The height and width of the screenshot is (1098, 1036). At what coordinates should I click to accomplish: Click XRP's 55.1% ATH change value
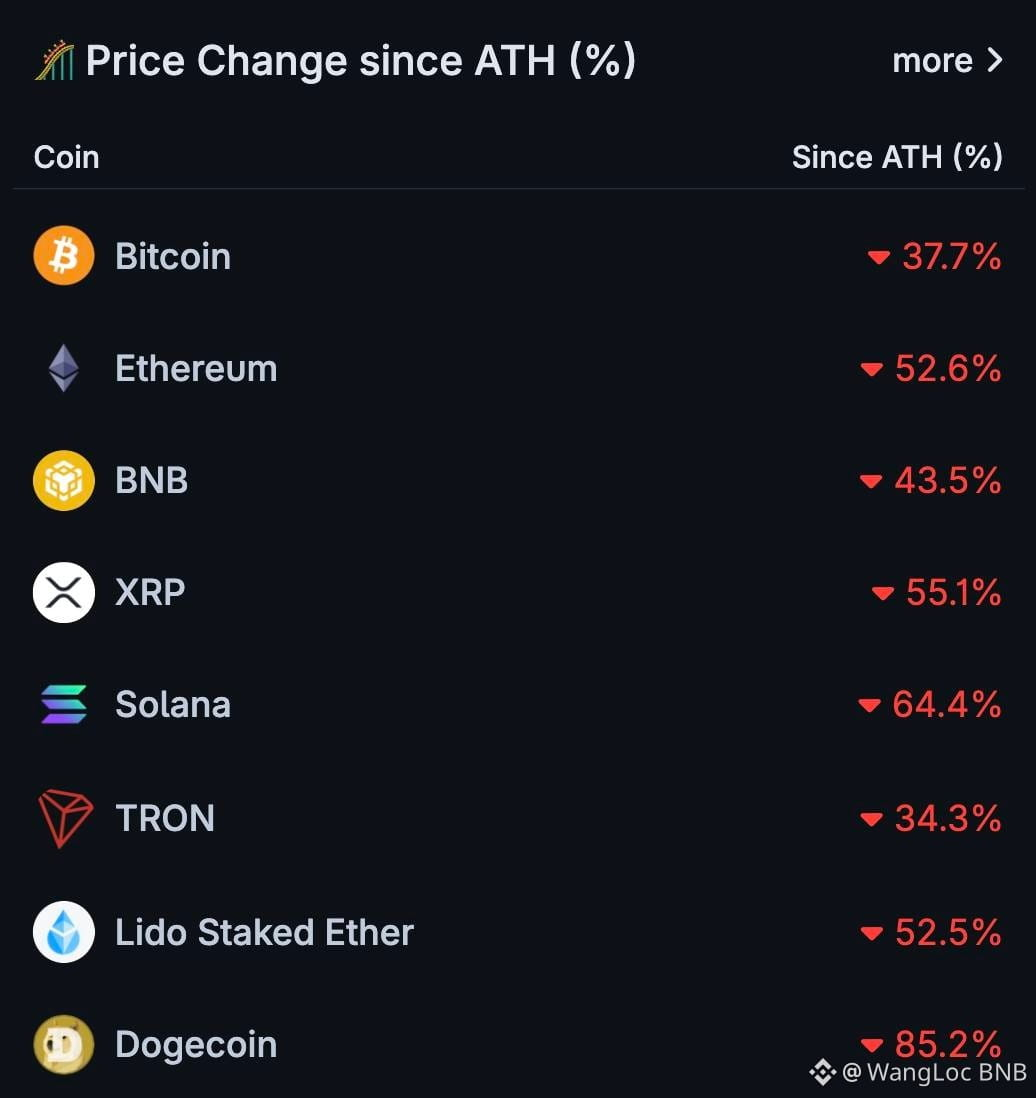click(952, 593)
